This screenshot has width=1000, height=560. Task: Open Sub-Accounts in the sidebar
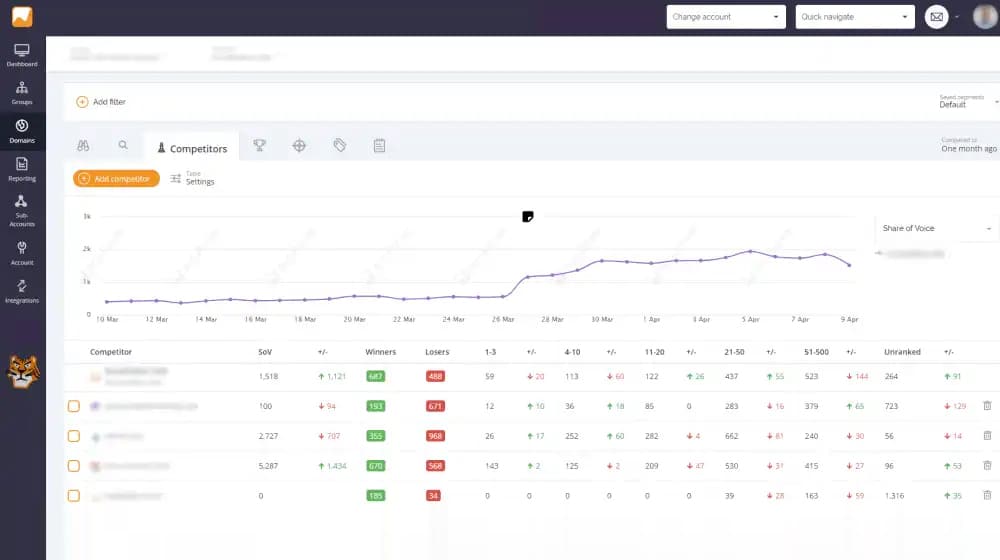coord(22,210)
